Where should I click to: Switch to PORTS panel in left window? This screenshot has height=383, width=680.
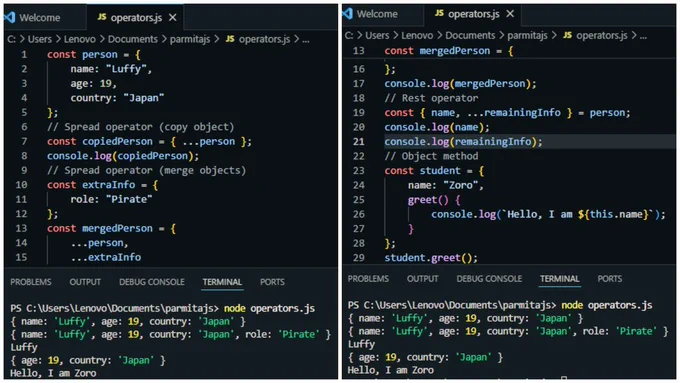(272, 282)
